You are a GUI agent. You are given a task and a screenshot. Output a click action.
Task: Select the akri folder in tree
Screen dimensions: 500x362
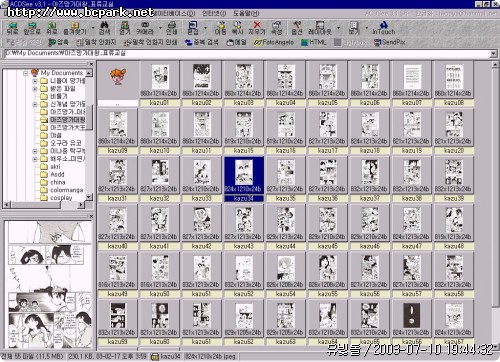click(55, 166)
